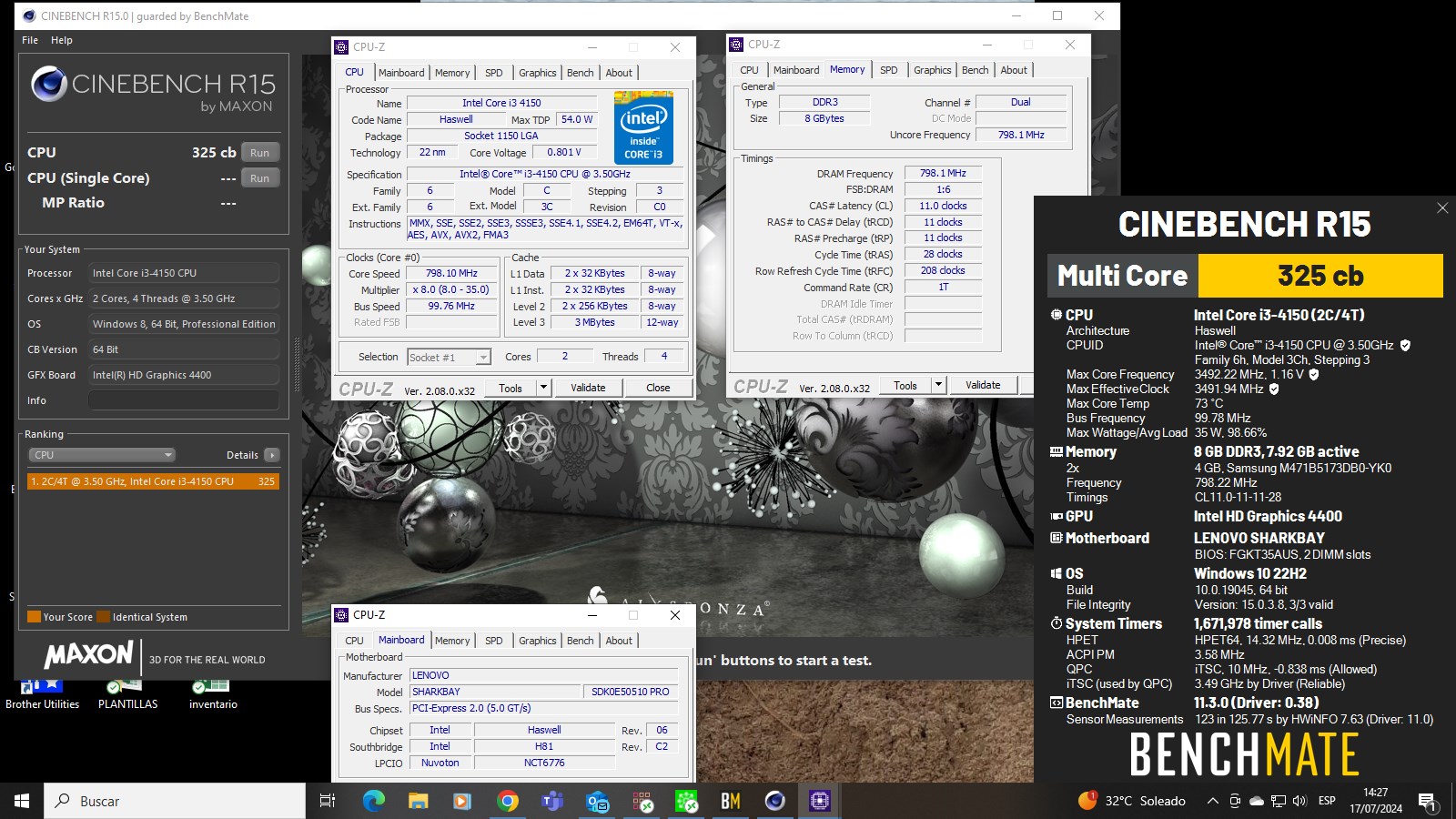Click the 325 cb Multi Core score

[1320, 276]
